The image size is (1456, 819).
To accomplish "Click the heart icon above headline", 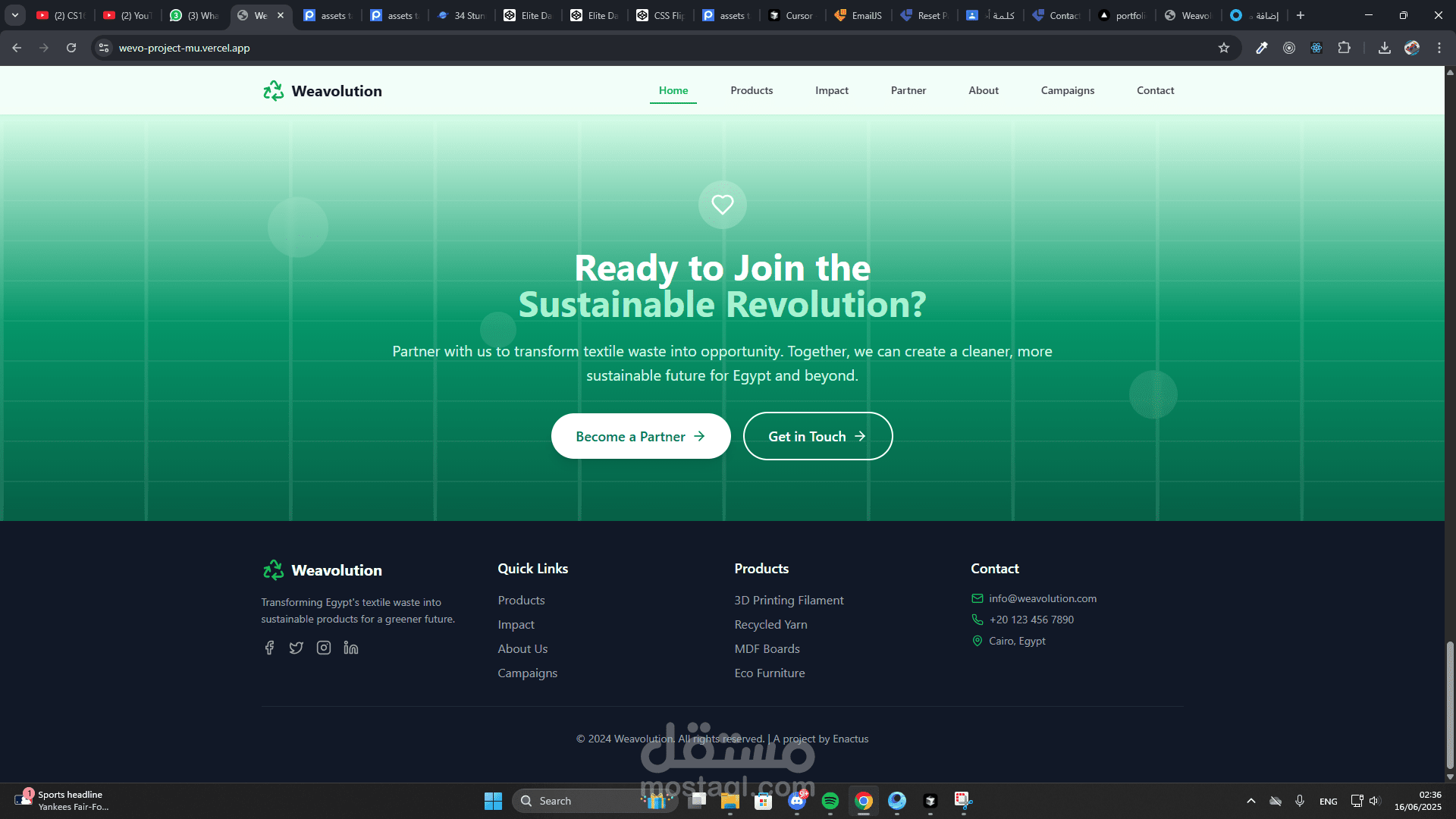I will tap(723, 204).
